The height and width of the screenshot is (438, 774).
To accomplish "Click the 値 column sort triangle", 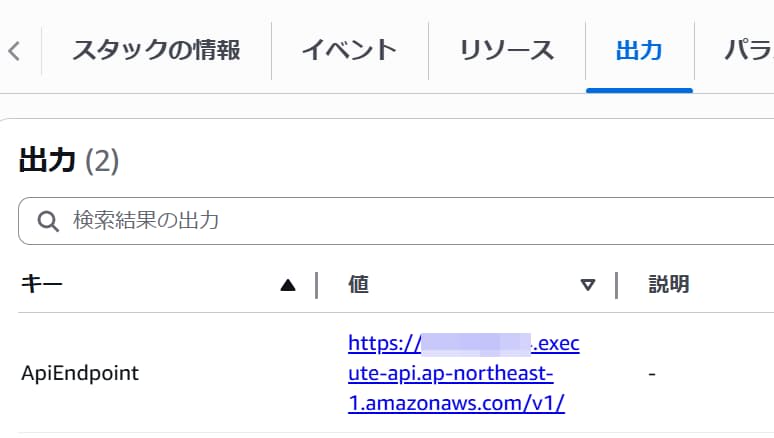I will click(x=588, y=285).
